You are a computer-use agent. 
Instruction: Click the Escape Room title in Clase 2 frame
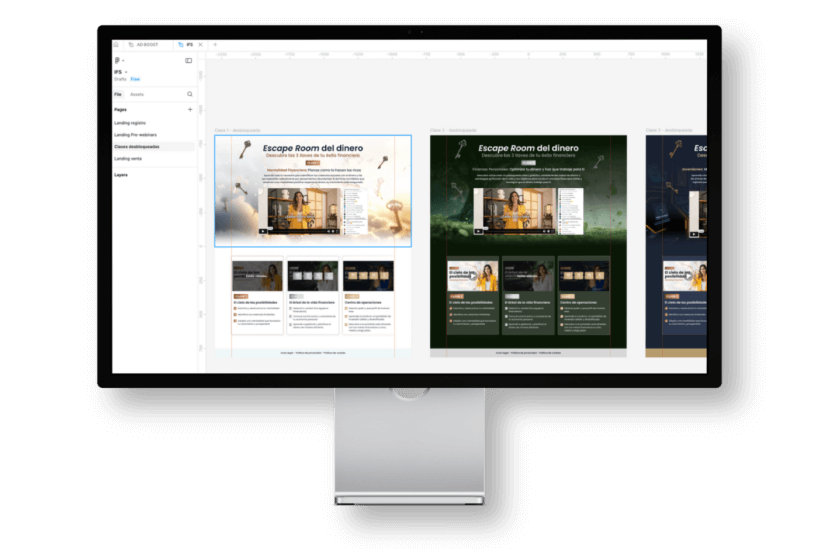click(528, 148)
